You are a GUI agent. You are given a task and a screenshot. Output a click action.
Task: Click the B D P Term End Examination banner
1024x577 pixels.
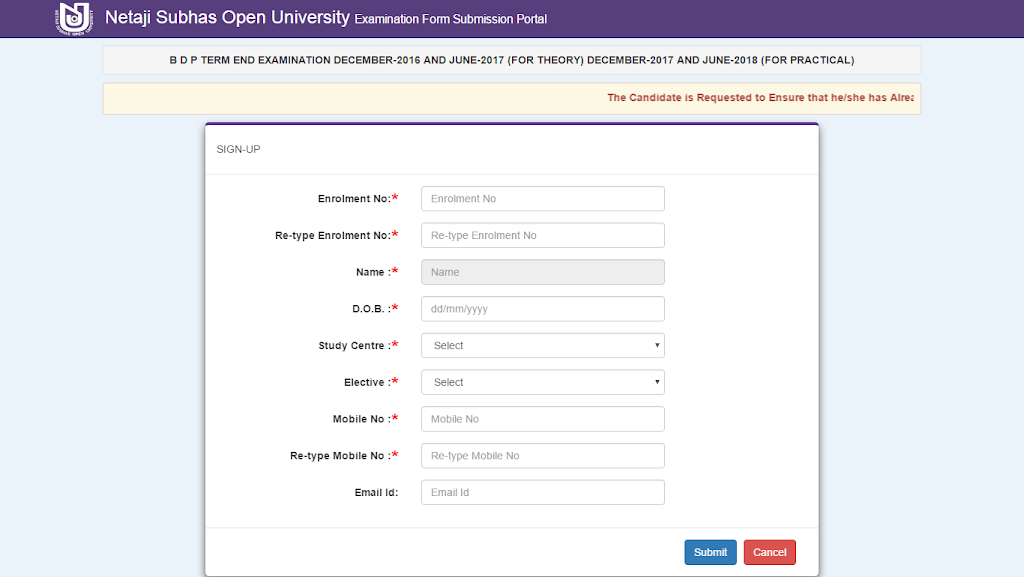512,60
